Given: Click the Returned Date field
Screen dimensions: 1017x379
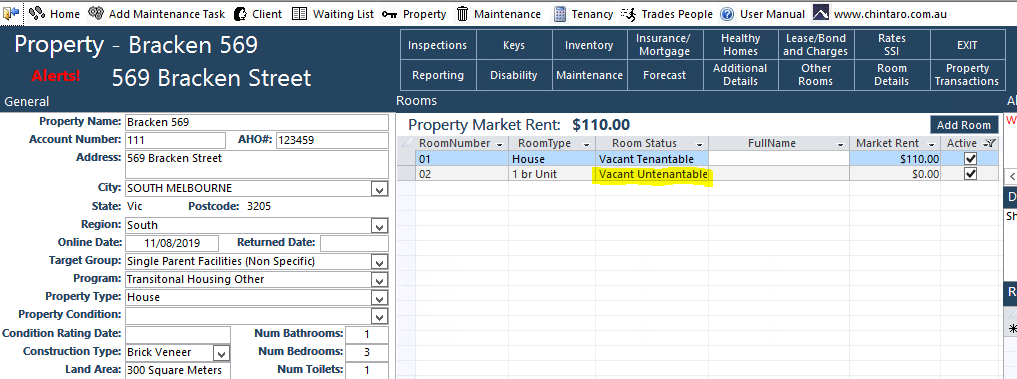Looking at the screenshot, I should pyautogui.click(x=354, y=243).
